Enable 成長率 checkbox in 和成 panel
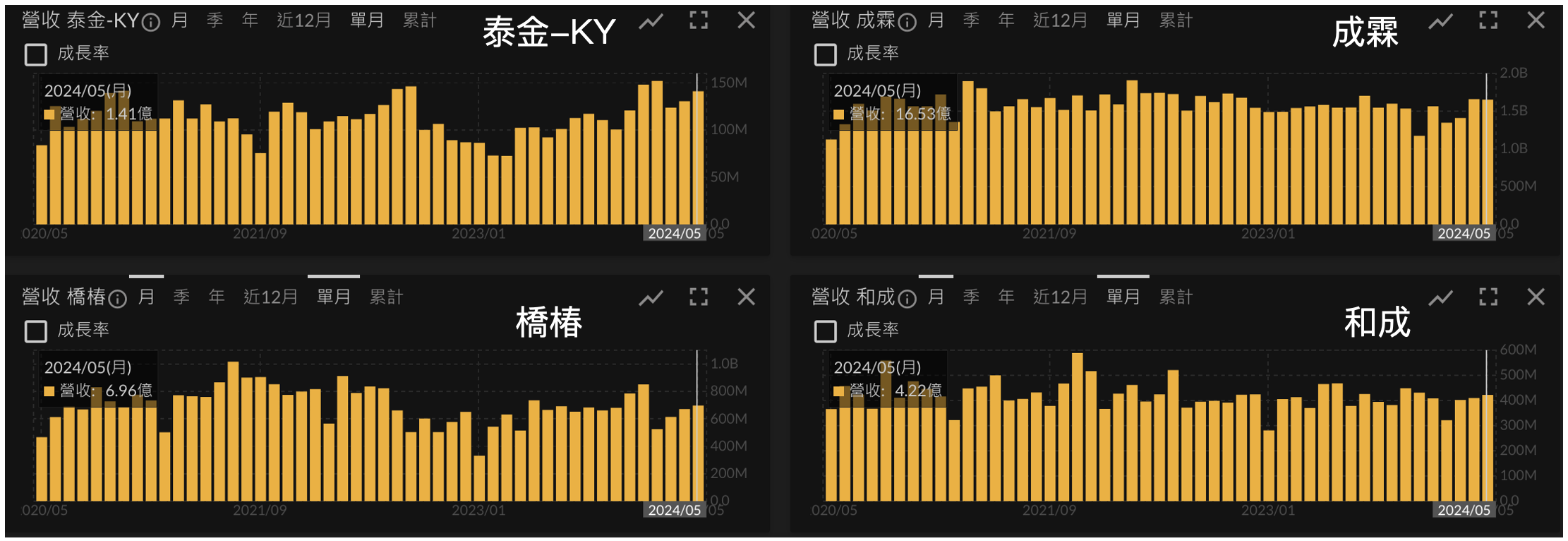 [826, 331]
